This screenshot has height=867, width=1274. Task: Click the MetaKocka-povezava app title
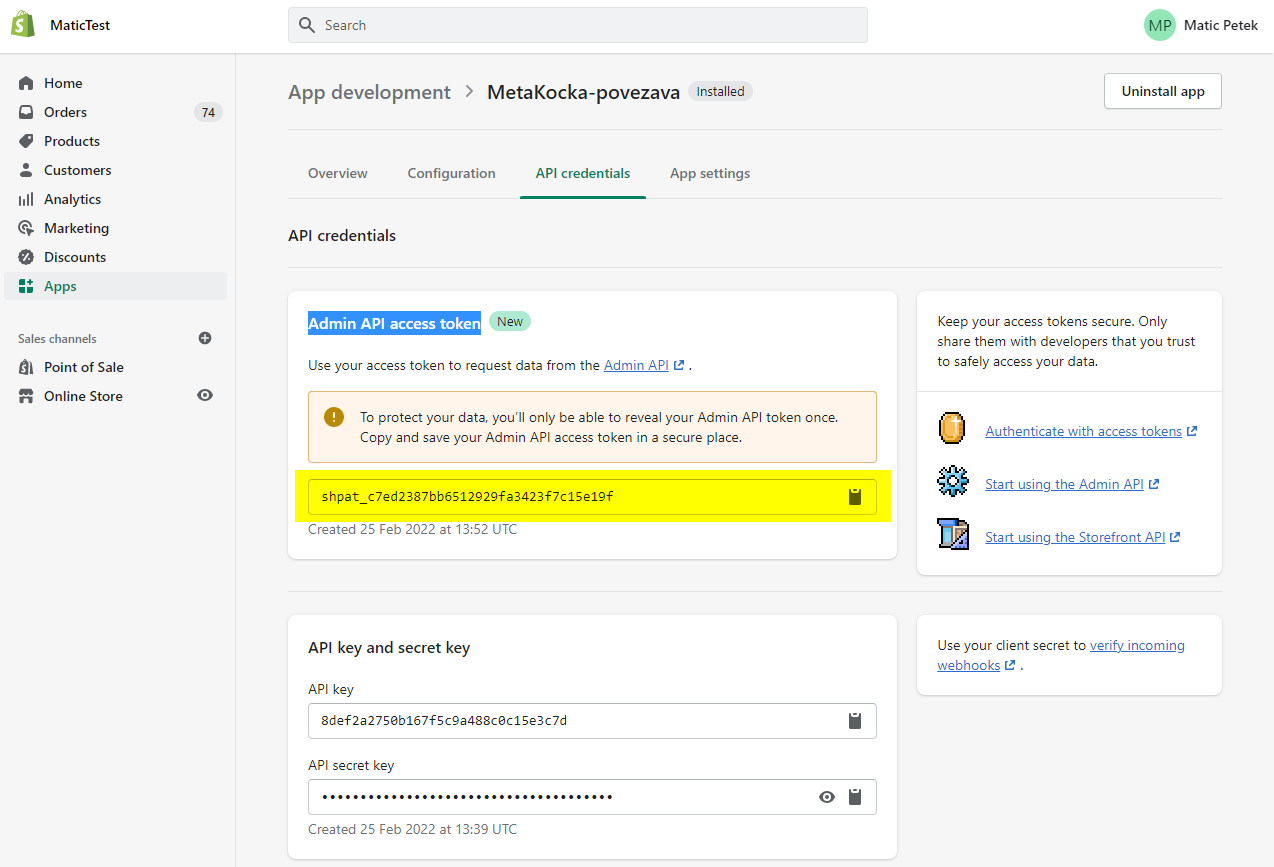[x=583, y=92]
